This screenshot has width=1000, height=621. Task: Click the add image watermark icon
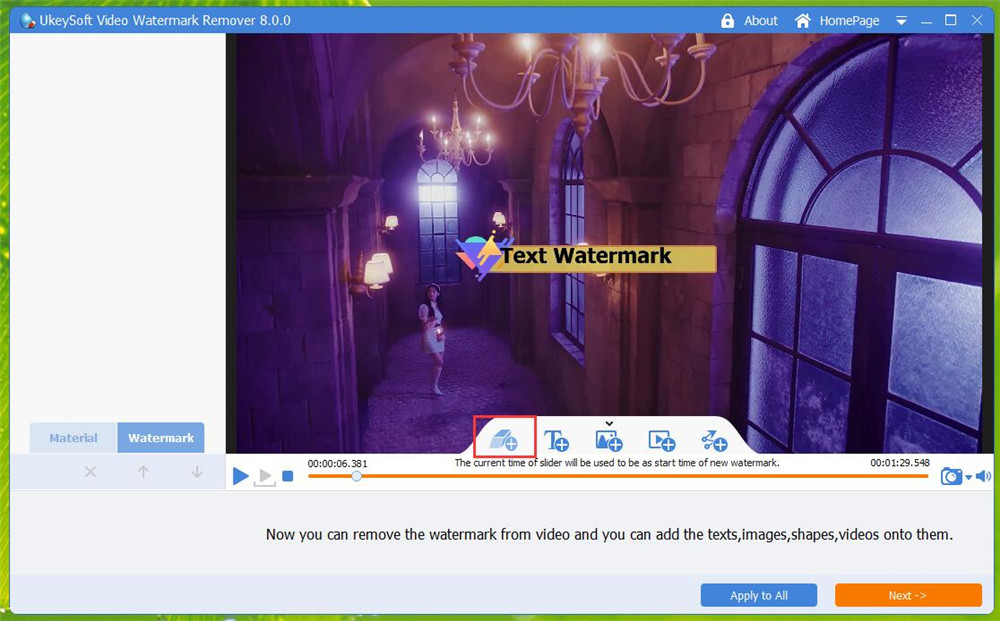coord(609,440)
